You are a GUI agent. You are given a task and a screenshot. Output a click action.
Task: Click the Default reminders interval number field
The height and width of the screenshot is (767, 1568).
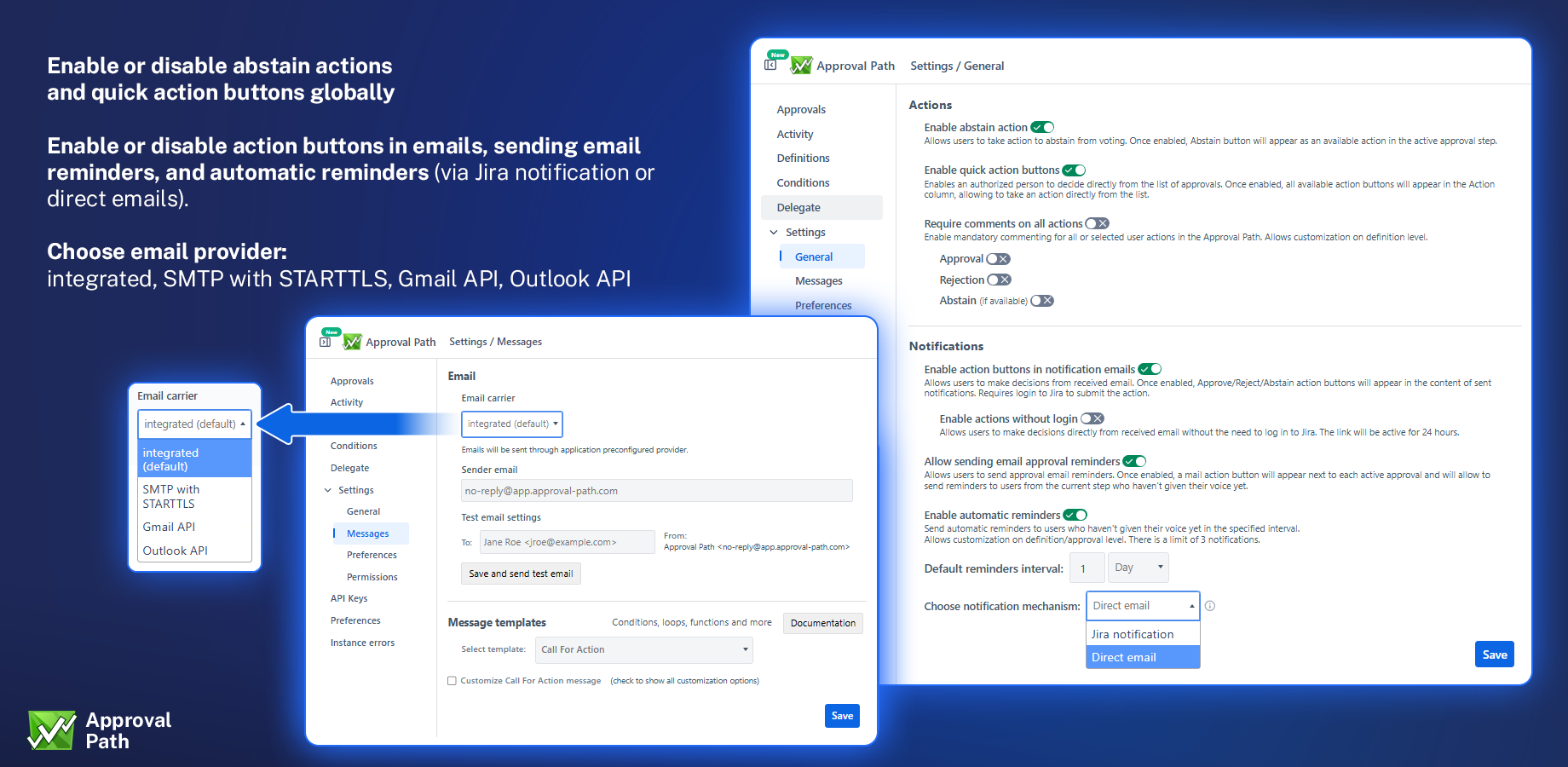pyautogui.click(x=1087, y=568)
